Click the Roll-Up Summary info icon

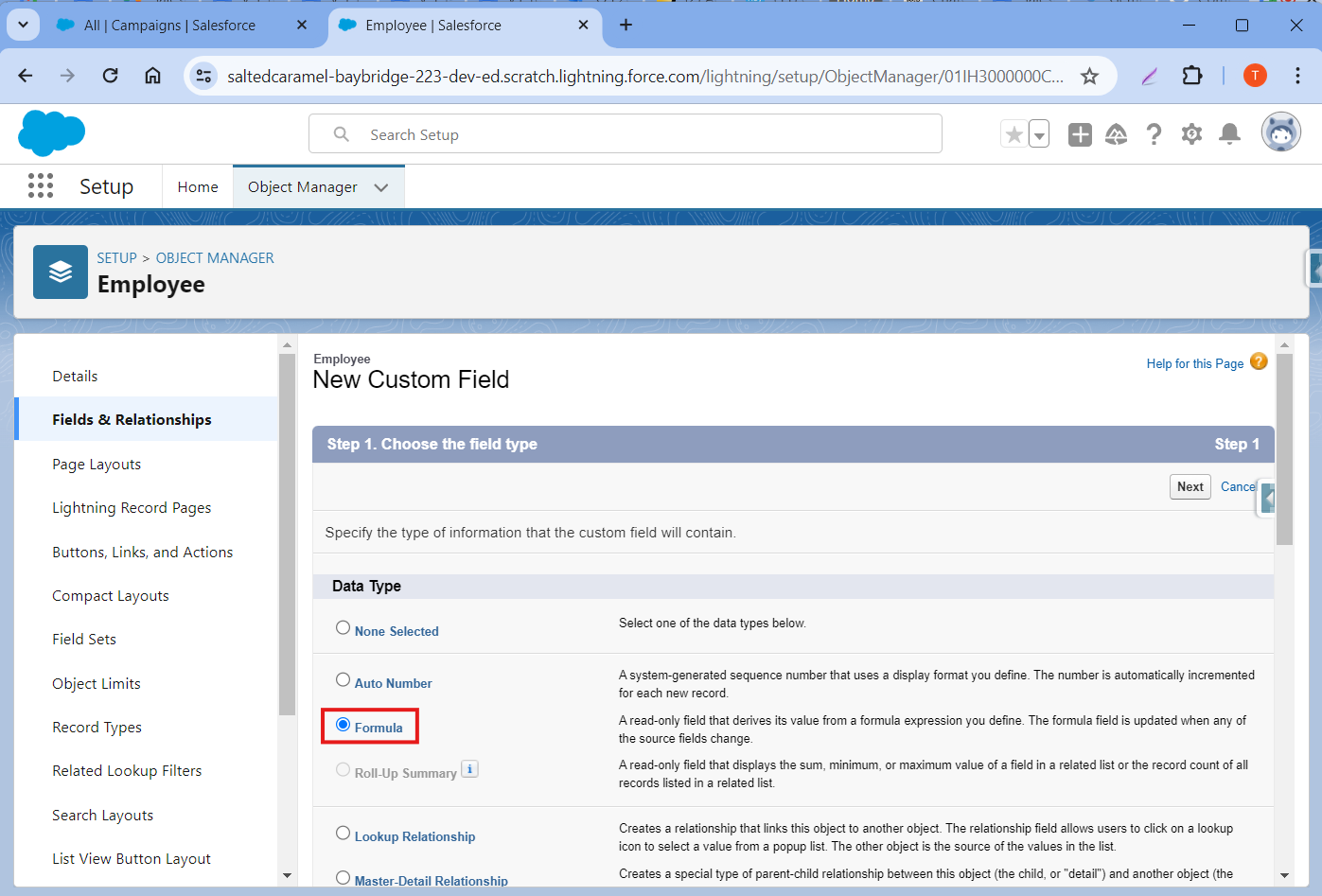tap(469, 769)
